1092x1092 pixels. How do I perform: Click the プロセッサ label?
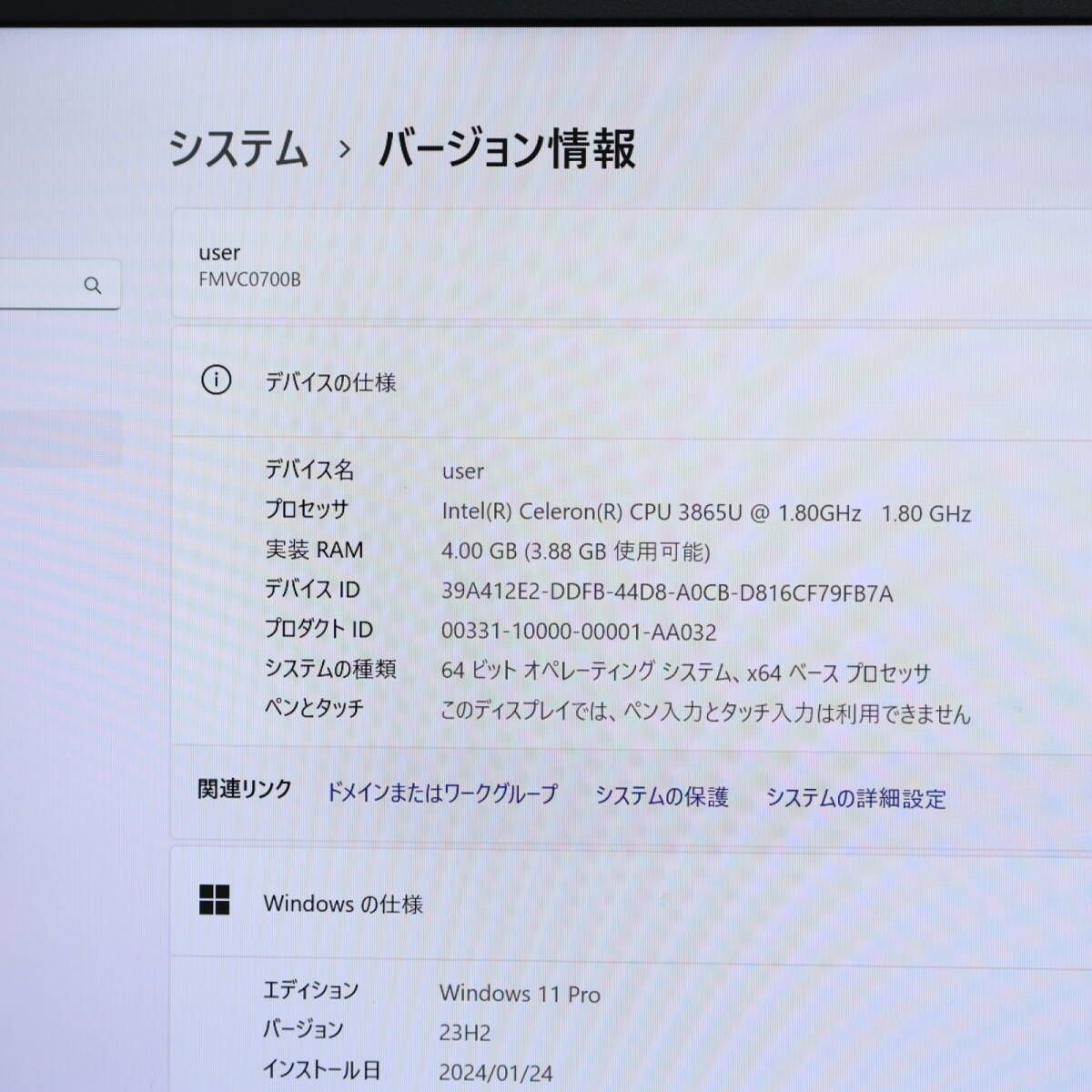[x=307, y=510]
